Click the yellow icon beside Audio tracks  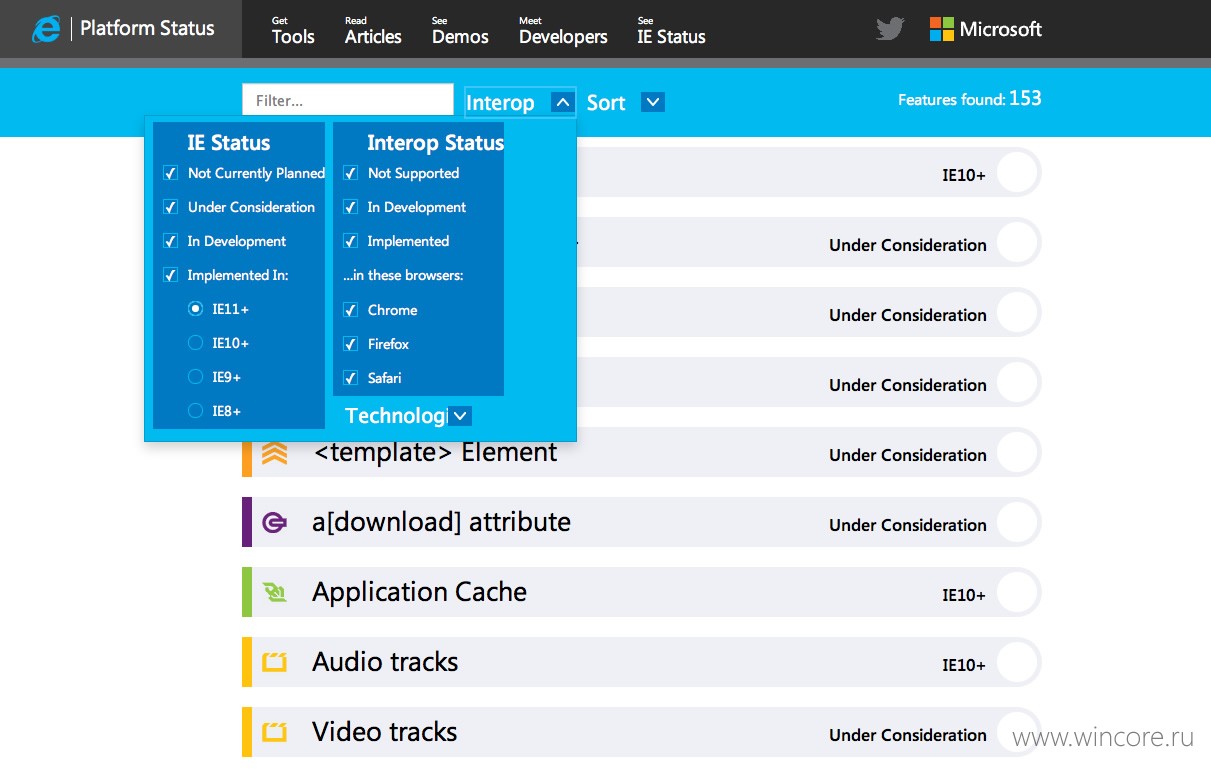point(274,662)
